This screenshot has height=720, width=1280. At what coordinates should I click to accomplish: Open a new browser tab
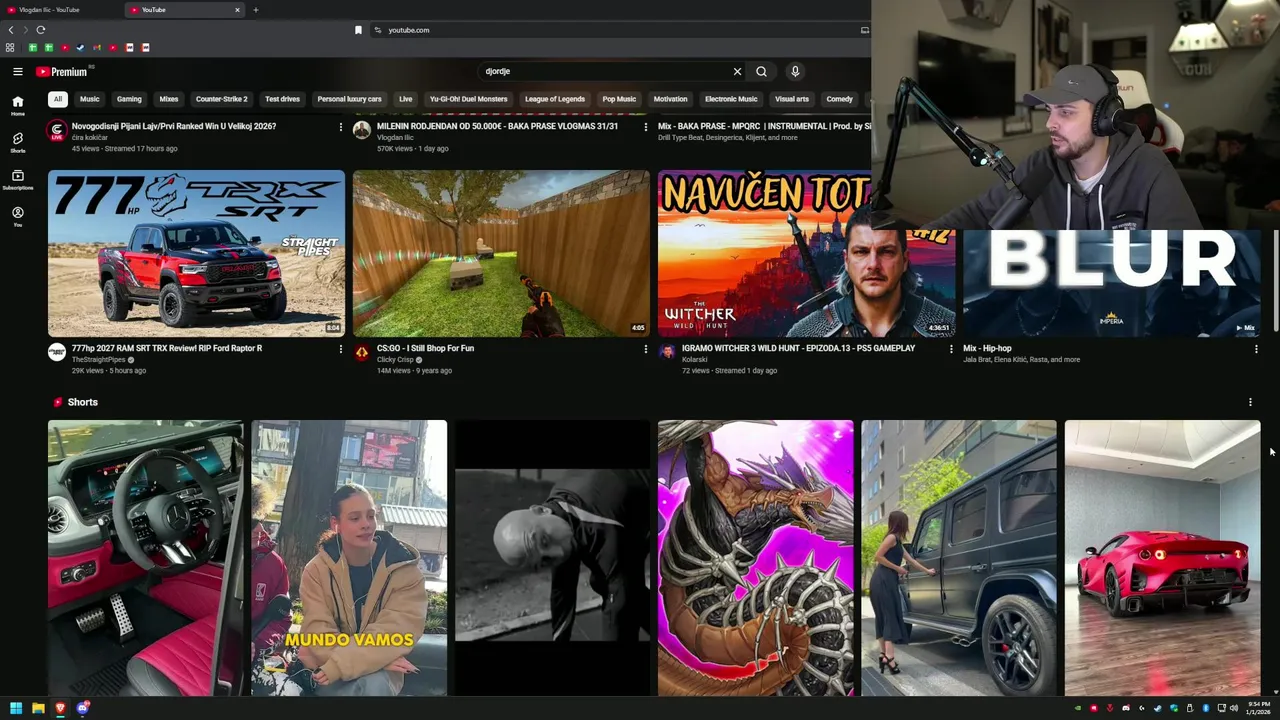coord(255,10)
